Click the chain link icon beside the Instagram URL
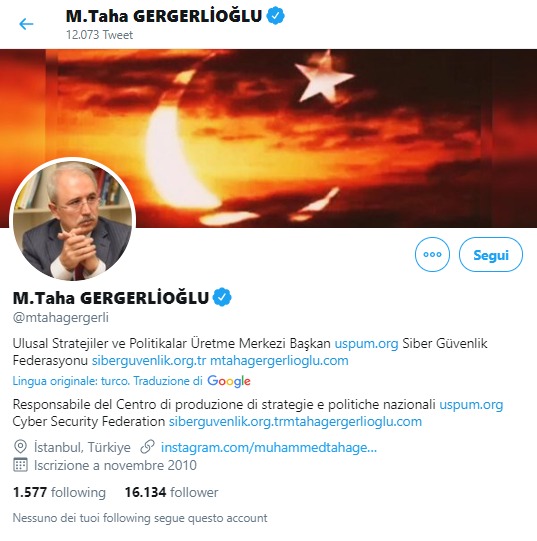This screenshot has height=541, width=537. click(147, 447)
